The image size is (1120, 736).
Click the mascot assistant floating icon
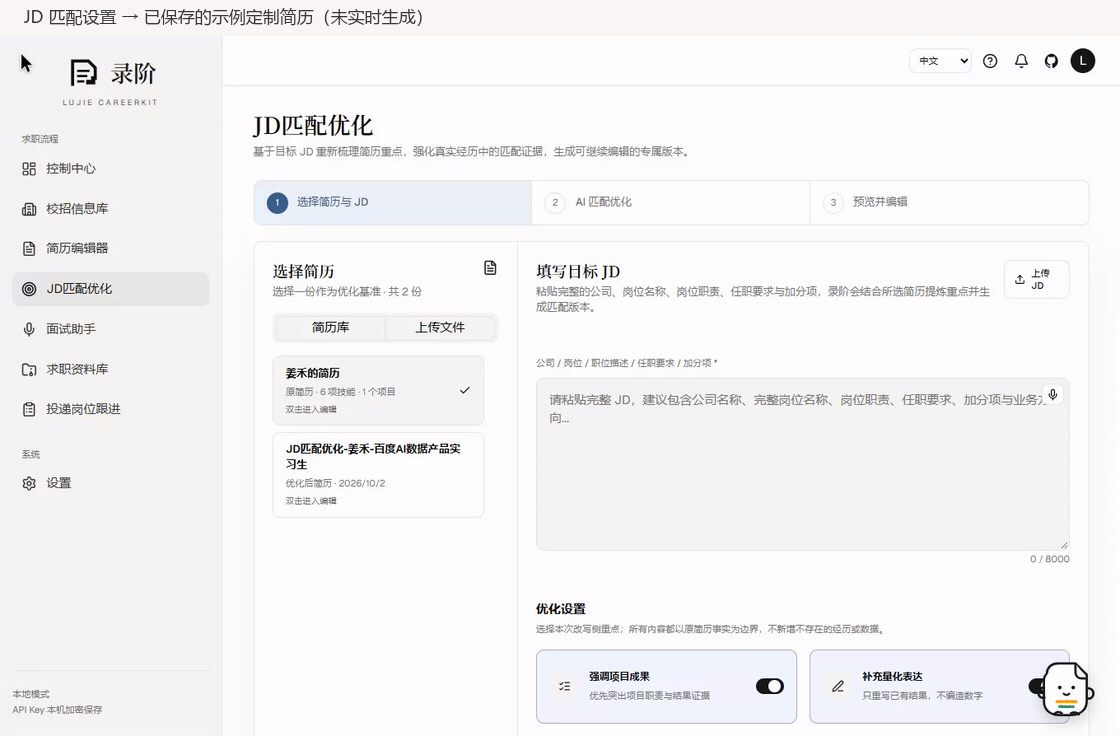pyautogui.click(x=1067, y=690)
